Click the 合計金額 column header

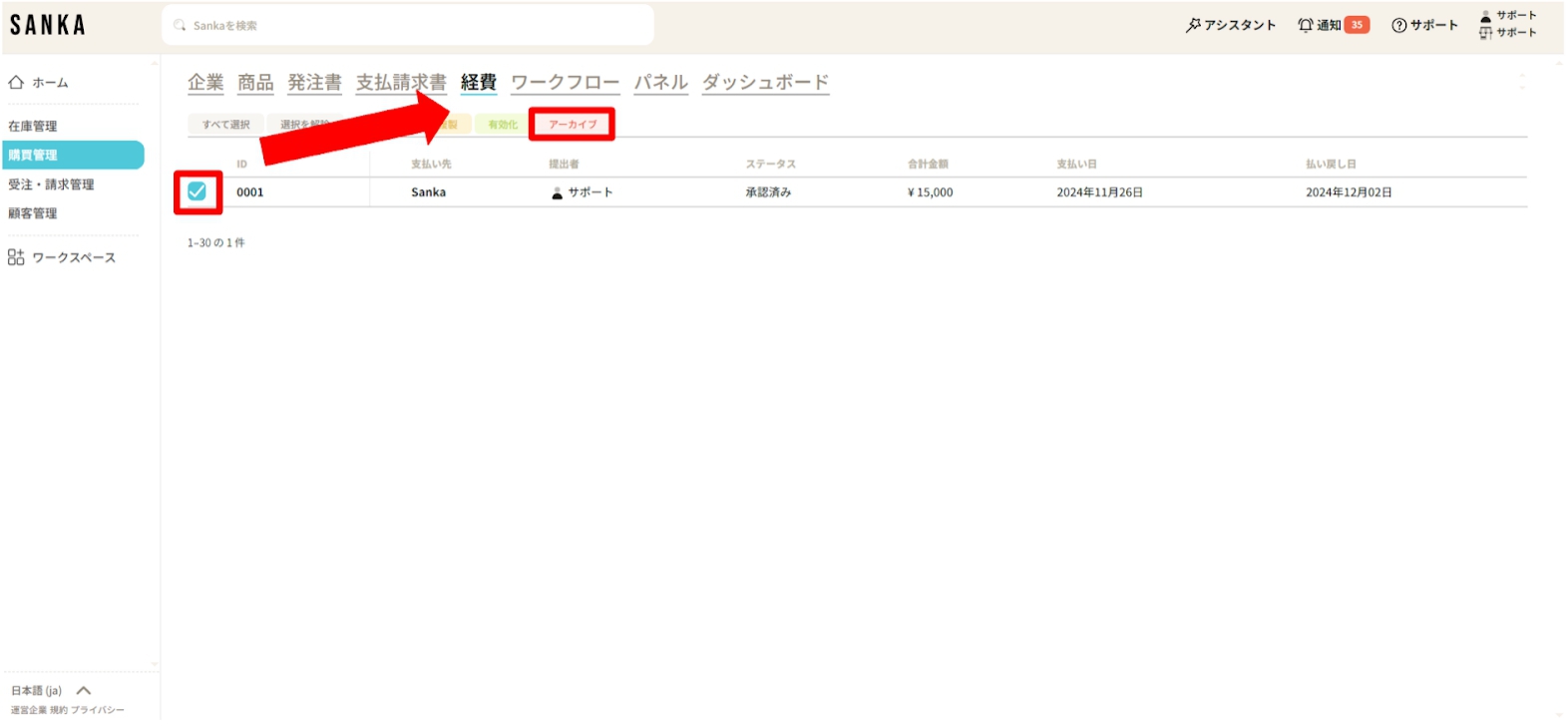coord(928,165)
